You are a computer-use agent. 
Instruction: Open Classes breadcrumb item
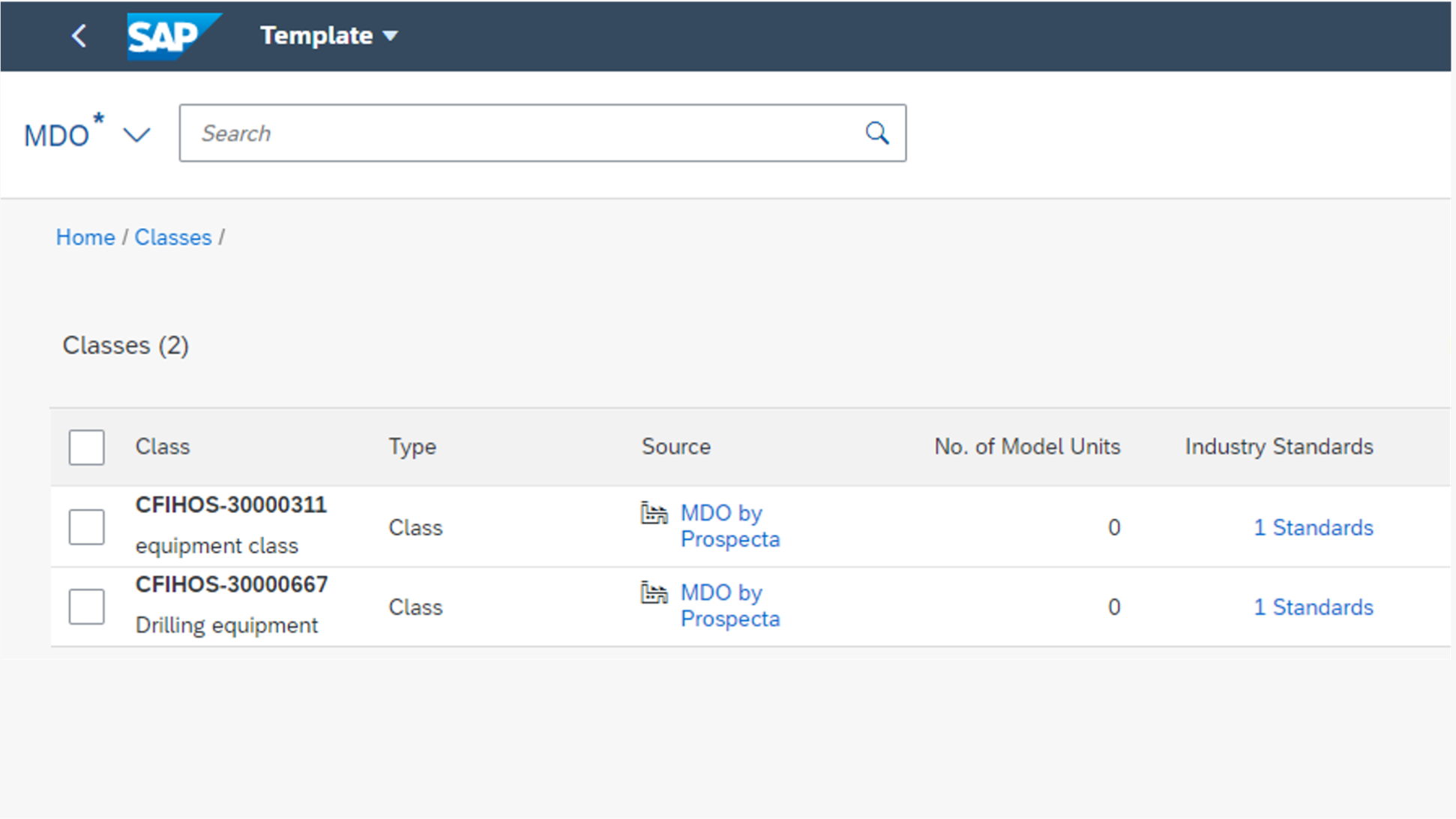click(x=172, y=236)
